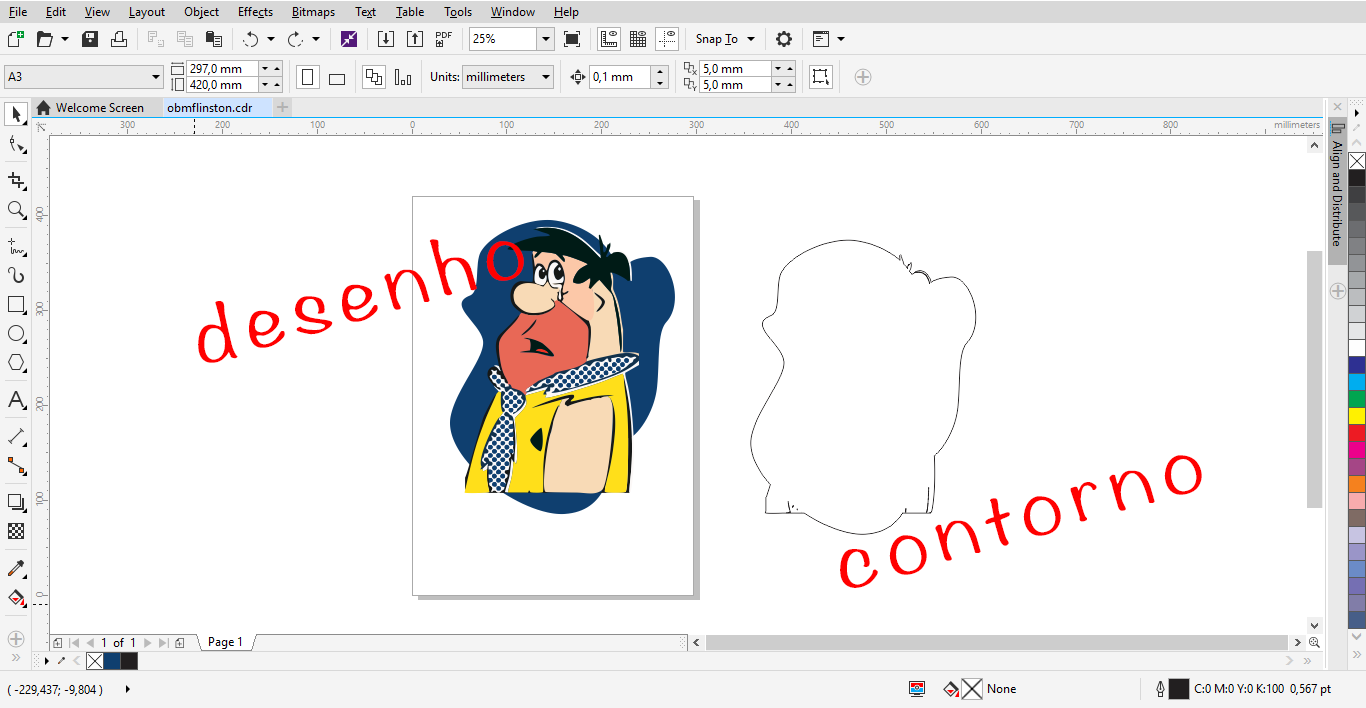Click the Full-screen preview icon
Image resolution: width=1366 pixels, height=708 pixels.
coord(572,39)
